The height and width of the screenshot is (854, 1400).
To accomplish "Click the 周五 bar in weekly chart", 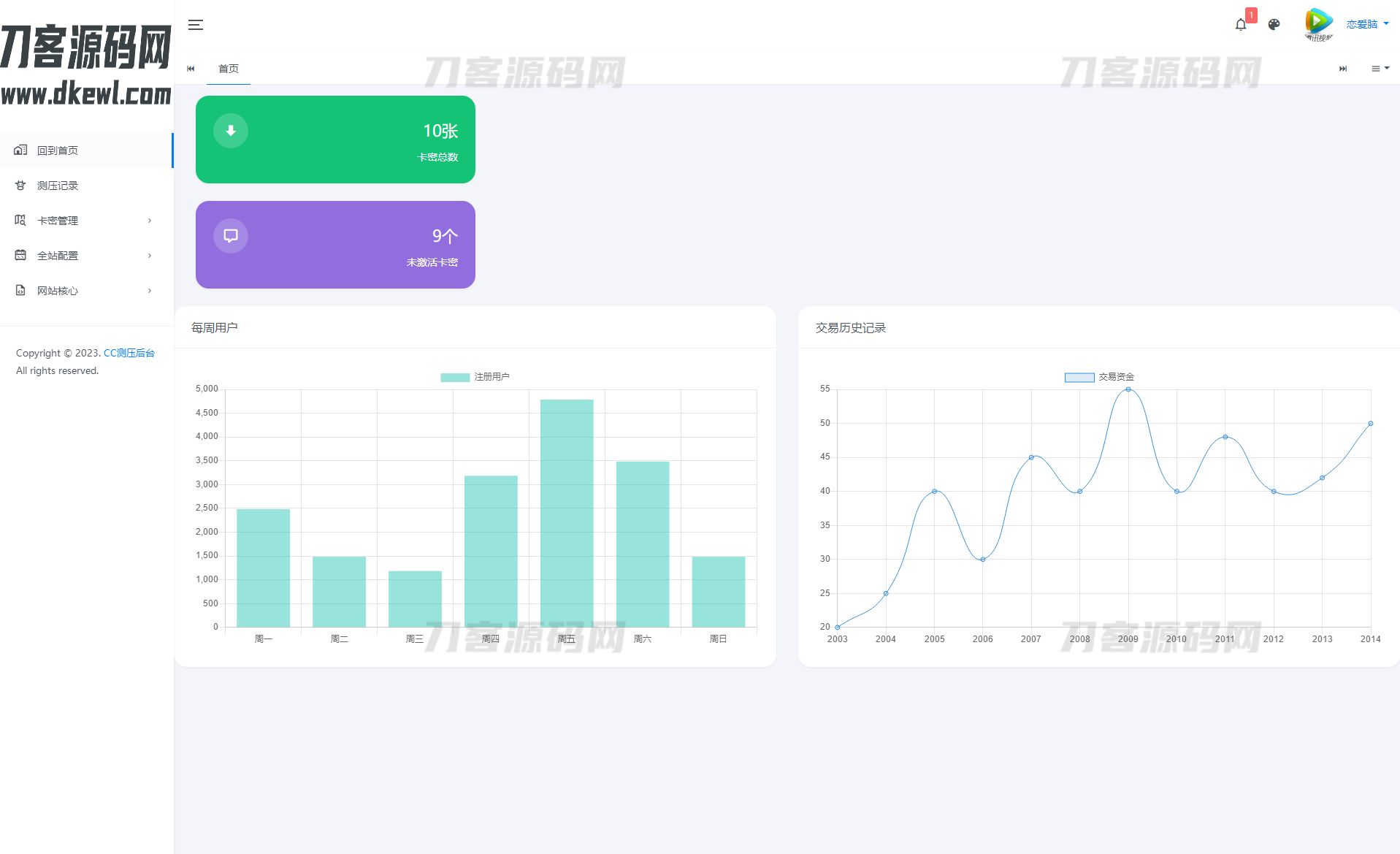I will [567, 513].
